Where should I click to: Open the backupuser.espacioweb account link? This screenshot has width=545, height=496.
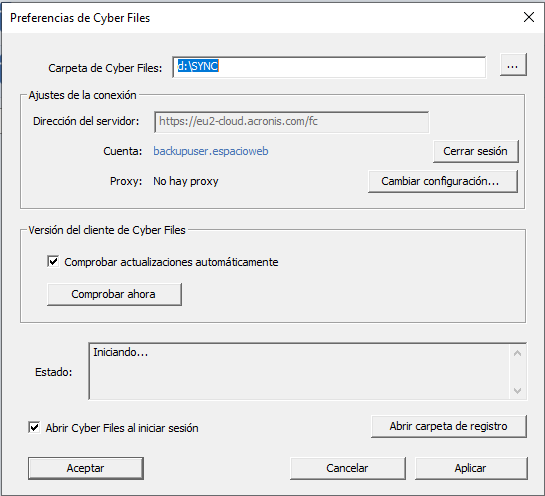(211, 151)
